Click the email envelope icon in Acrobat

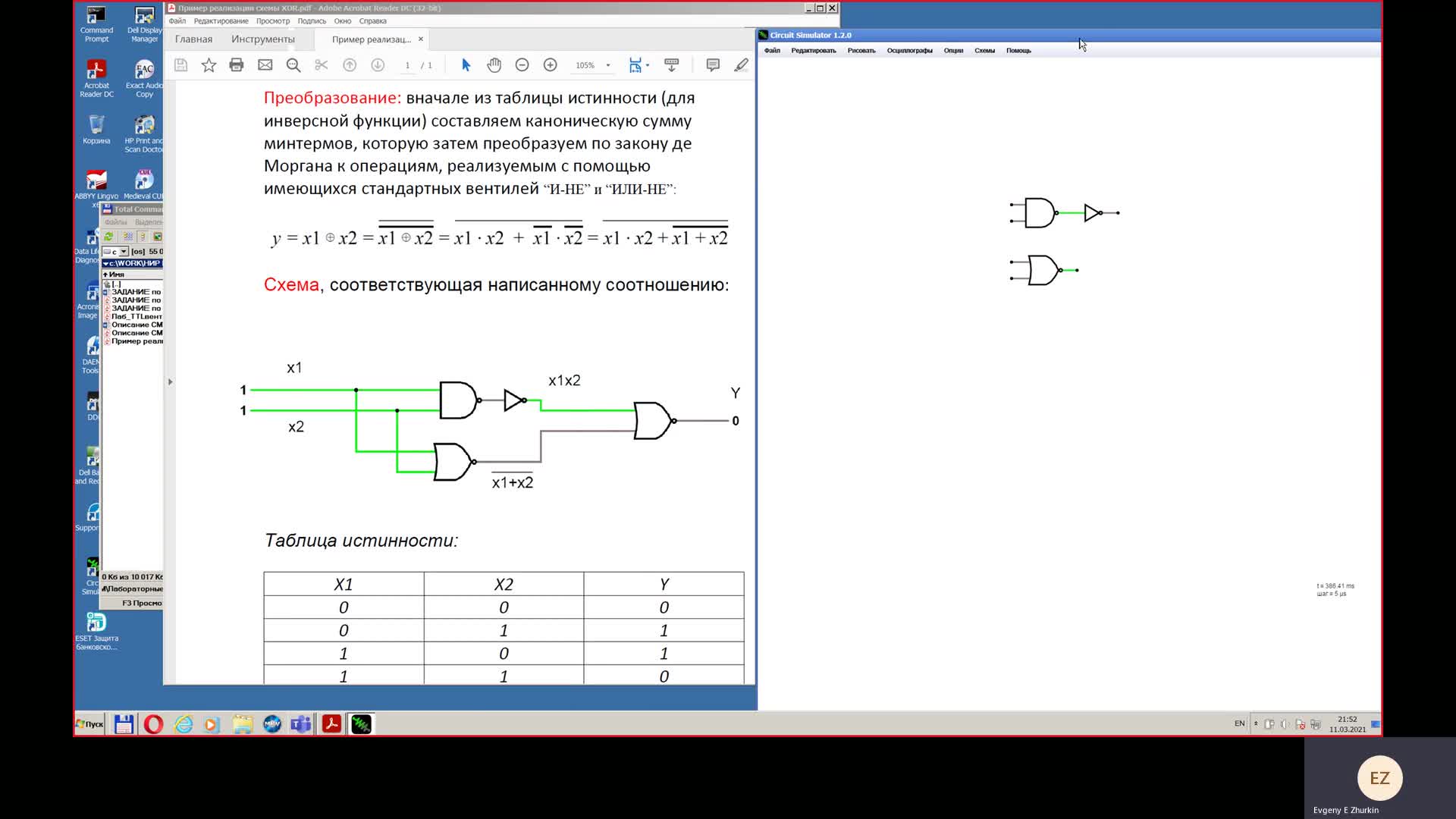(265, 65)
